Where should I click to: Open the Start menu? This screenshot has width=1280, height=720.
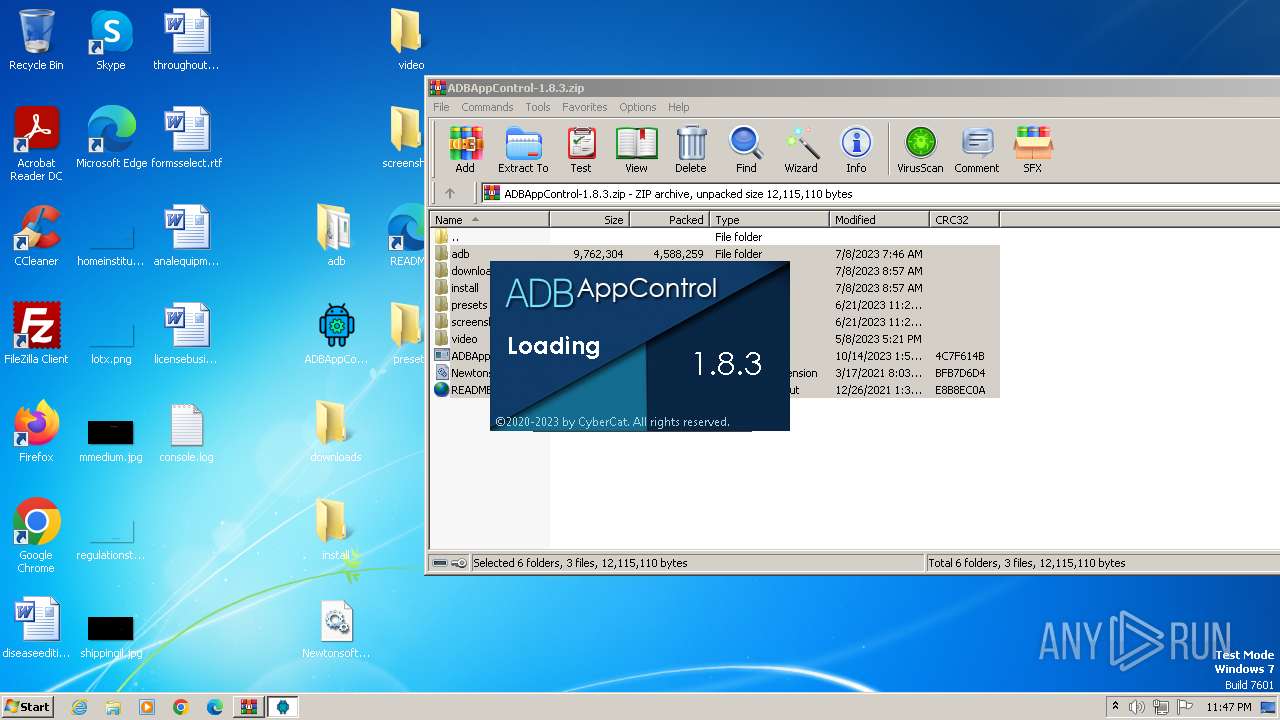click(x=27, y=706)
